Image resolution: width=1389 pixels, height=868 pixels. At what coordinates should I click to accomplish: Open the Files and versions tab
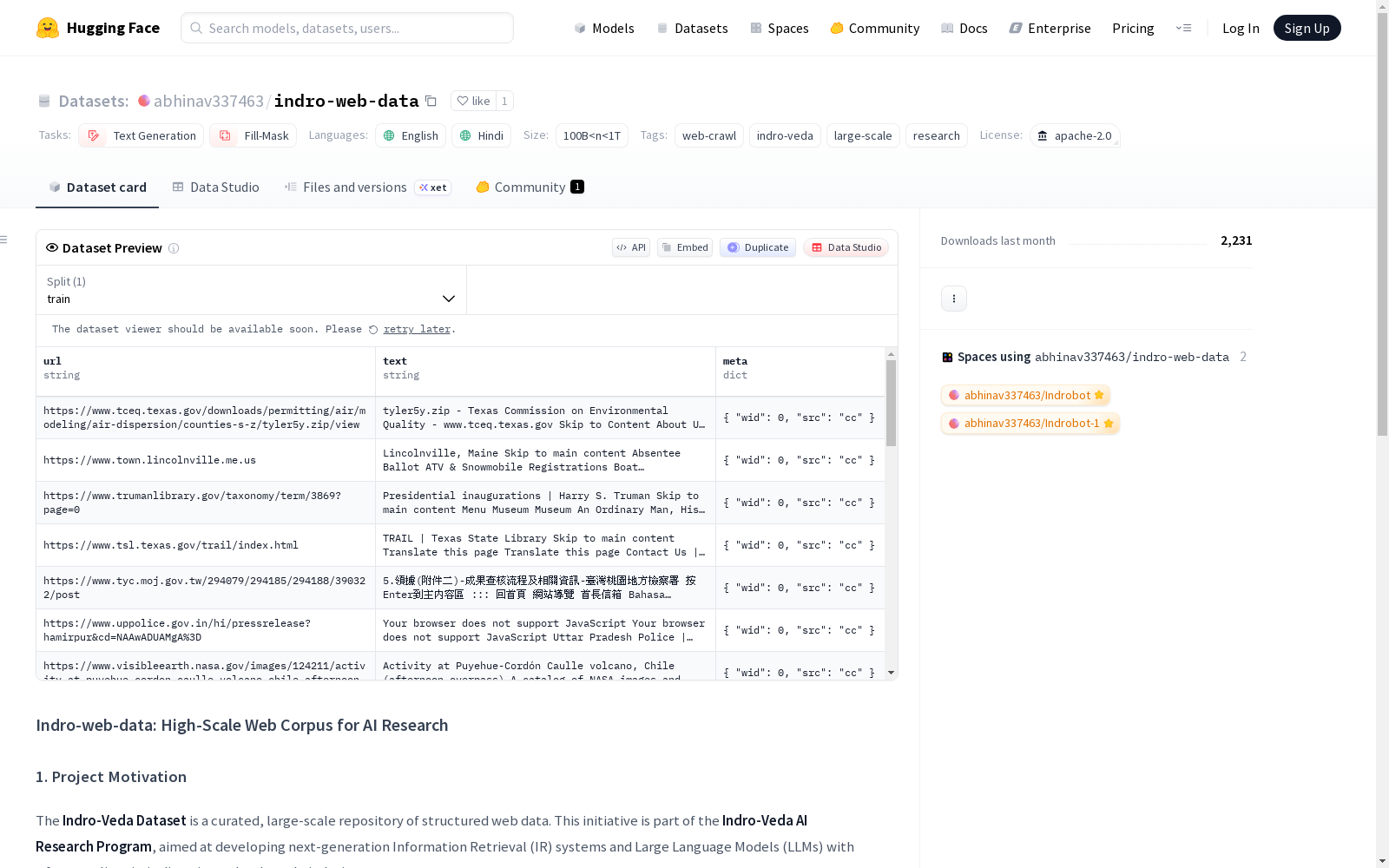(367, 187)
